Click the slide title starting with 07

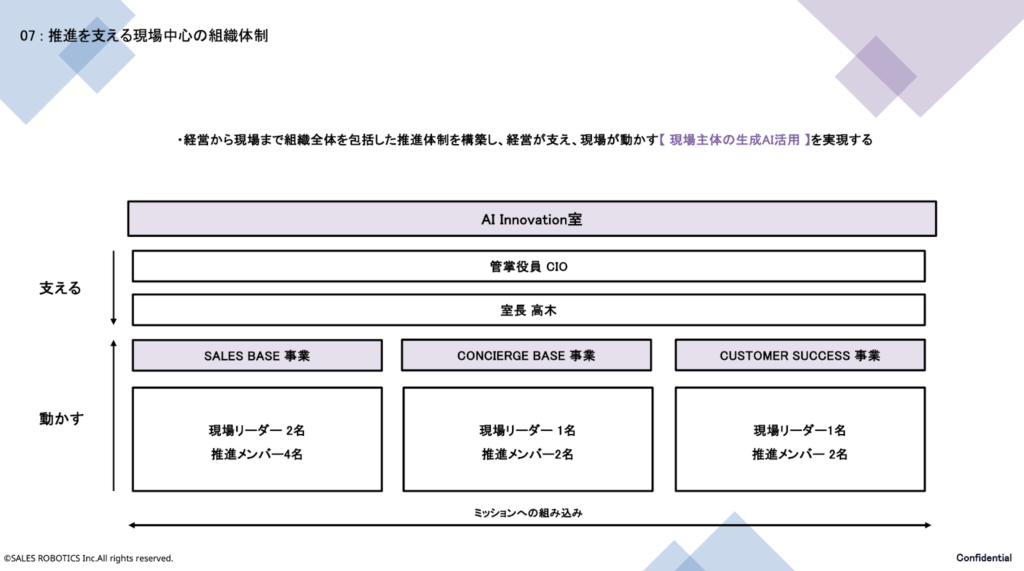pos(143,36)
